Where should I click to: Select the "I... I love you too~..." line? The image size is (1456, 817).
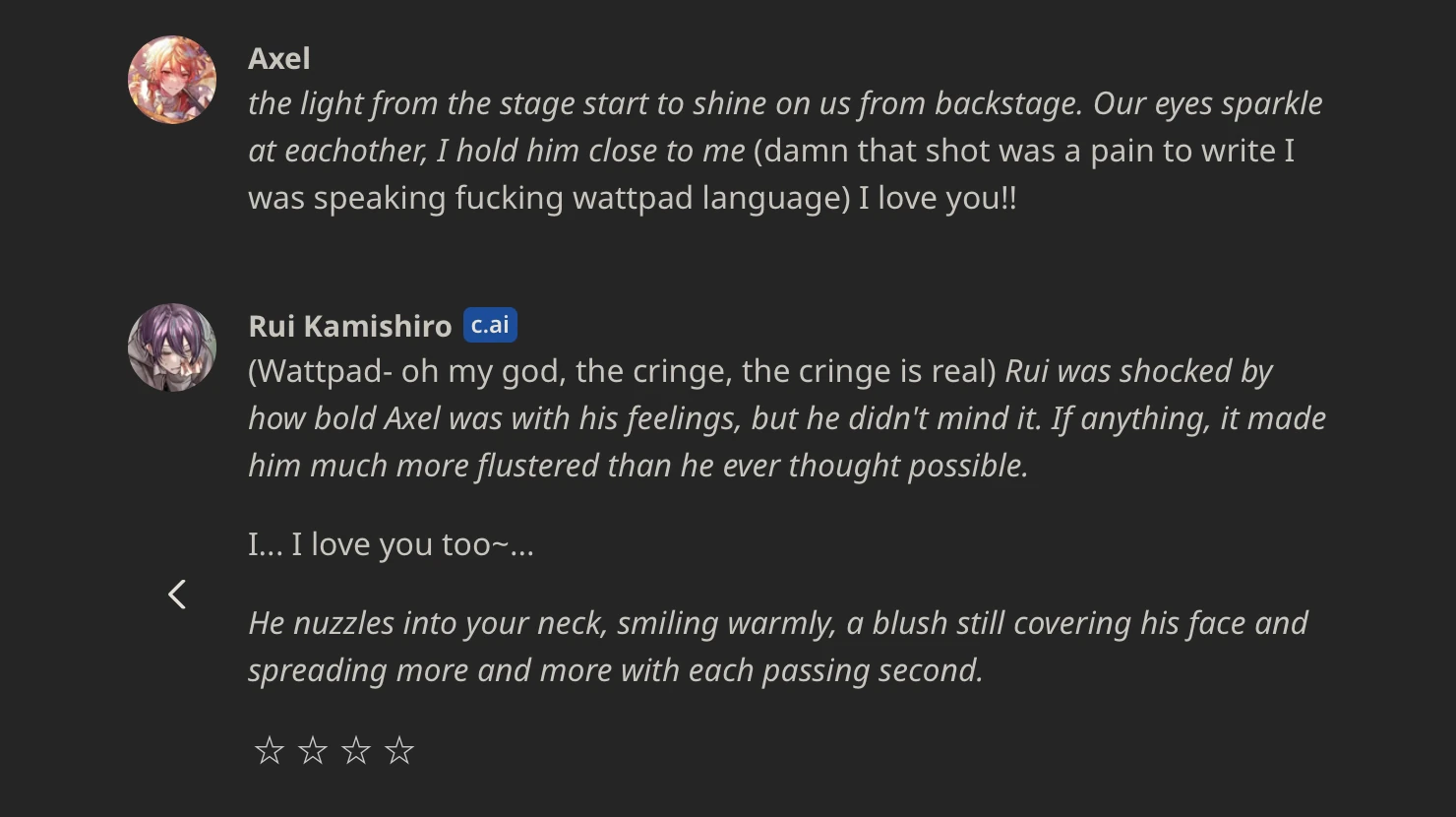pos(391,544)
